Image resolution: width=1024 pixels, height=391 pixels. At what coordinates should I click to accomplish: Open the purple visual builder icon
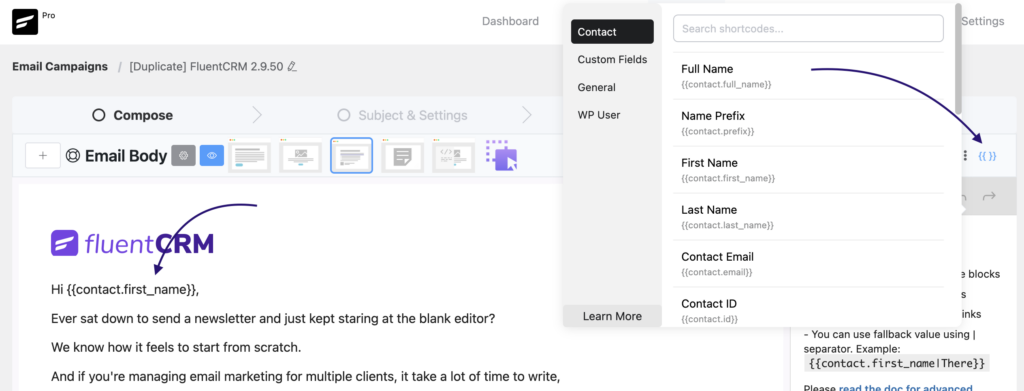point(502,155)
